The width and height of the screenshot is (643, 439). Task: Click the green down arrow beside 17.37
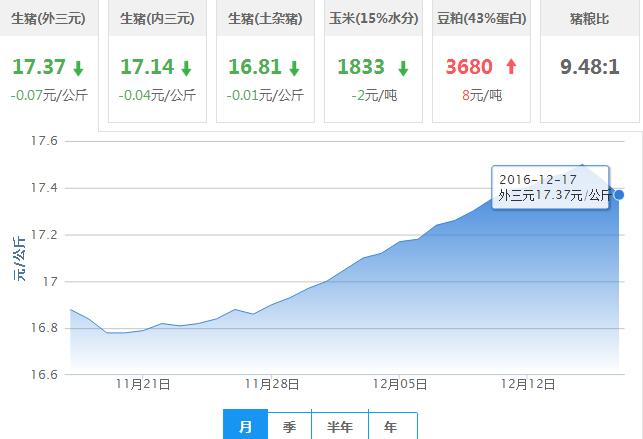point(78,68)
